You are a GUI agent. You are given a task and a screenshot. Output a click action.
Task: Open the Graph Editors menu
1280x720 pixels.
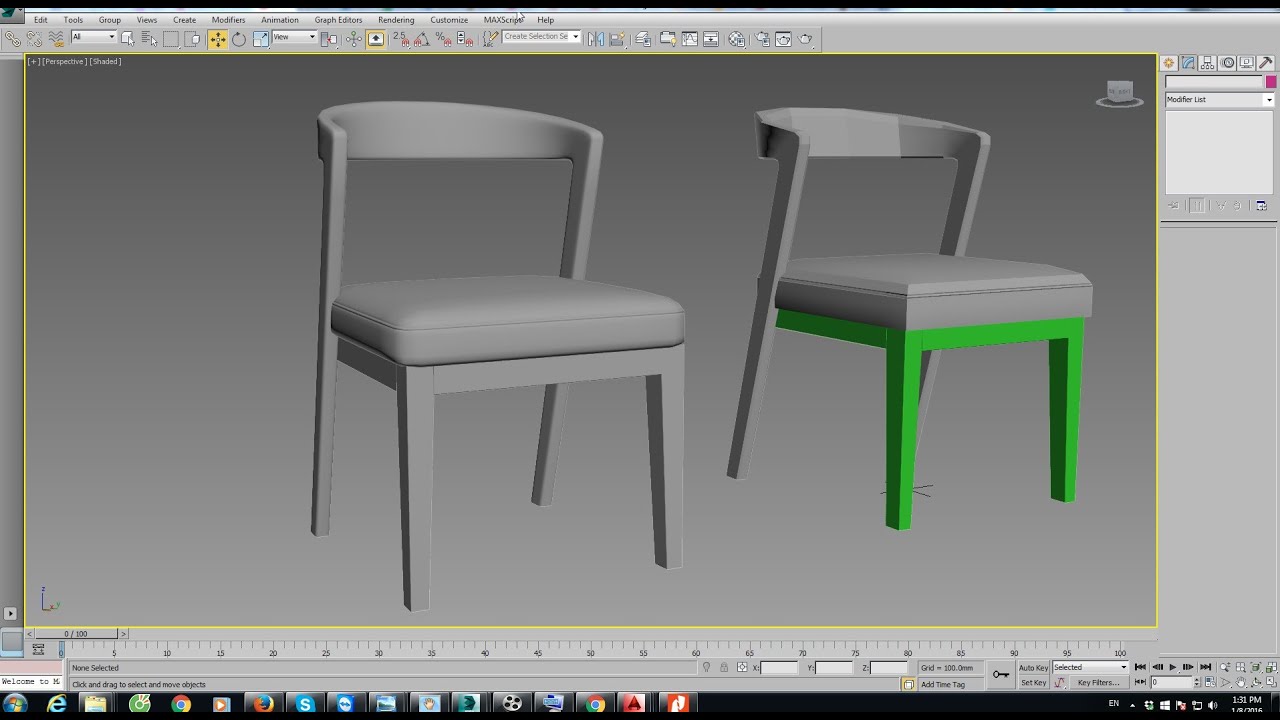tap(338, 20)
